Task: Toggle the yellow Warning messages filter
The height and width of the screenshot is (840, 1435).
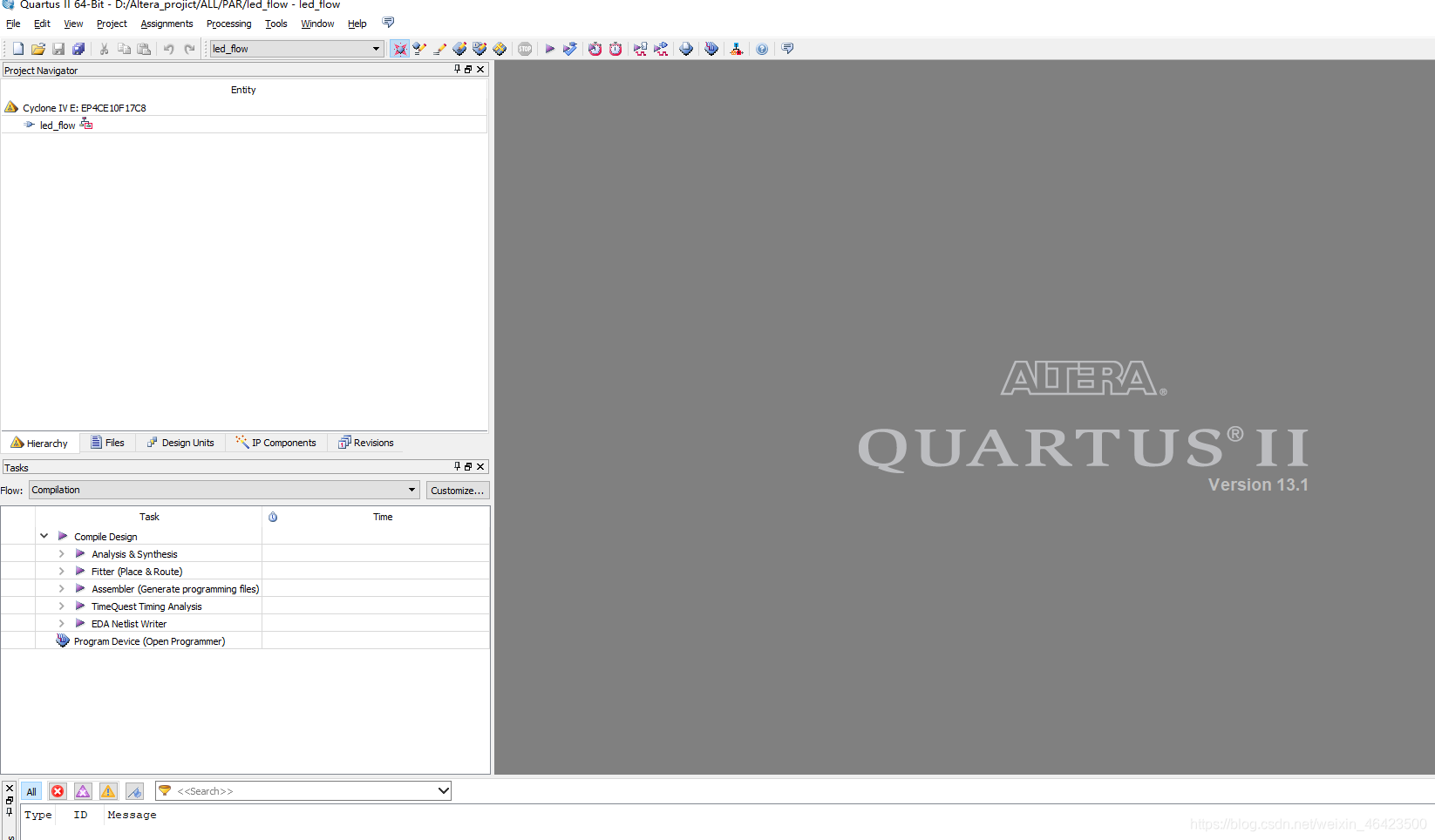Action: [x=108, y=791]
